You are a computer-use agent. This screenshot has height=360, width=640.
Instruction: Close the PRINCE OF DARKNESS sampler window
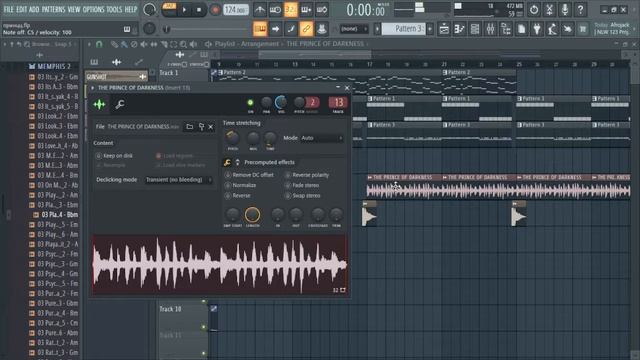pyautogui.click(x=347, y=88)
